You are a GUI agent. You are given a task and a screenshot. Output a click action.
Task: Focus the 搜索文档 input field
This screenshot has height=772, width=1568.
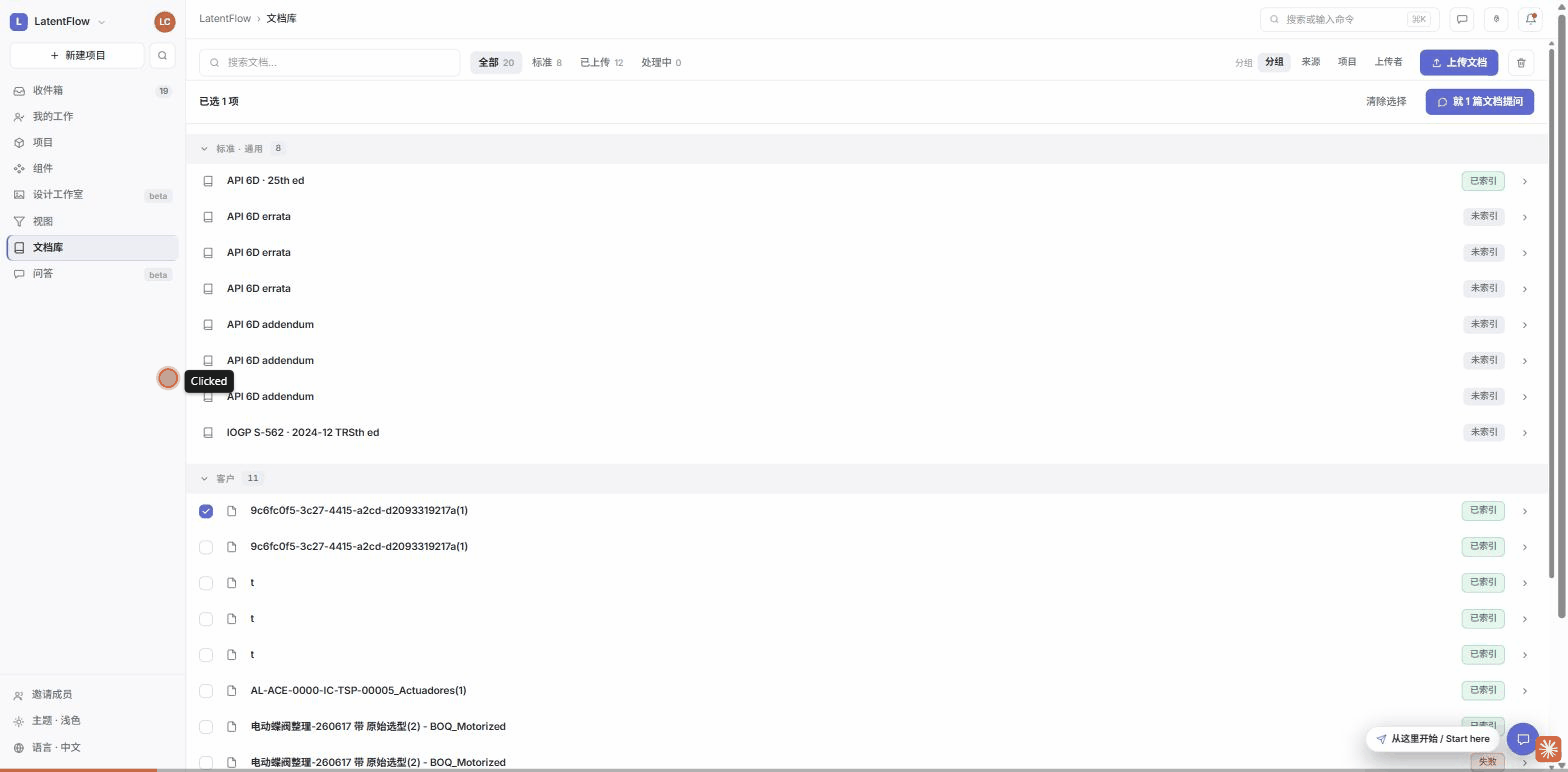coord(330,62)
